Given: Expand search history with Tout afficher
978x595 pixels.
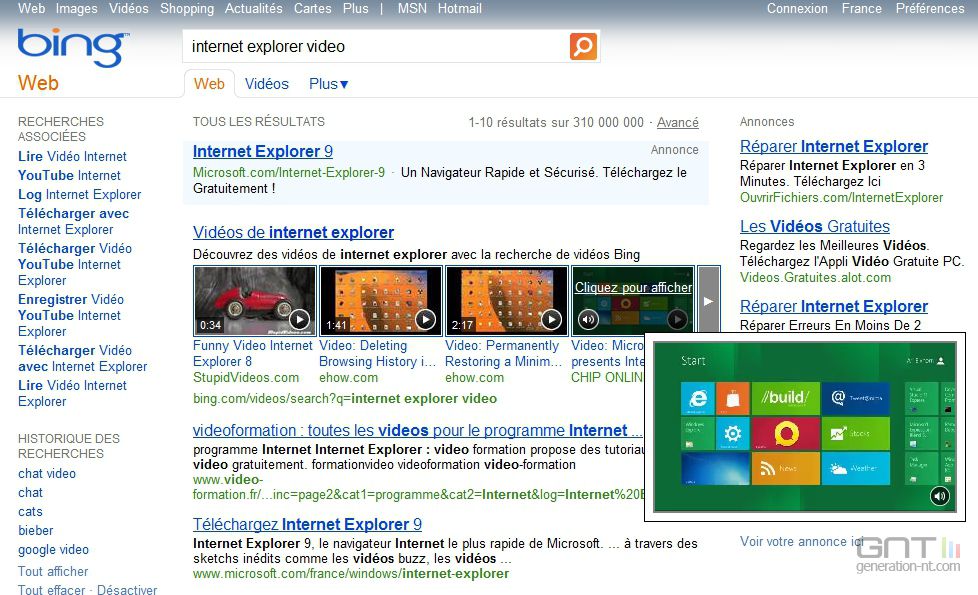Looking at the screenshot, I should 52,570.
